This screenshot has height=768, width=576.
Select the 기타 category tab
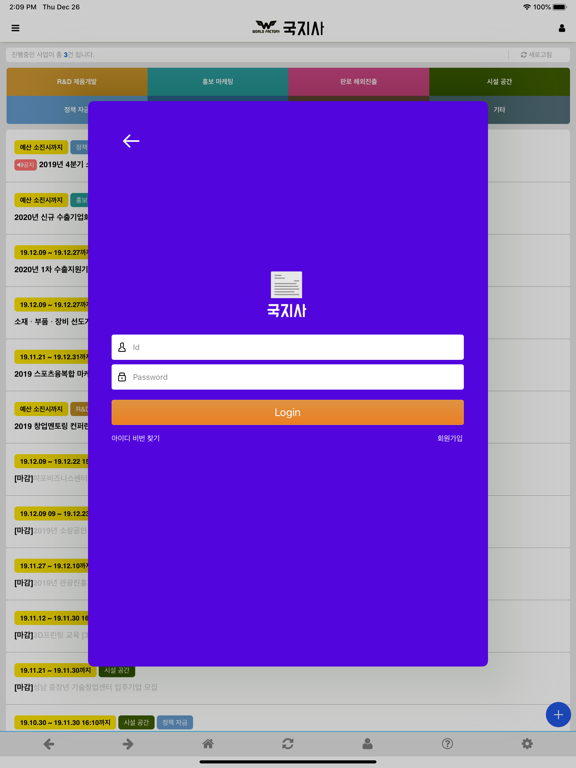pos(500,110)
